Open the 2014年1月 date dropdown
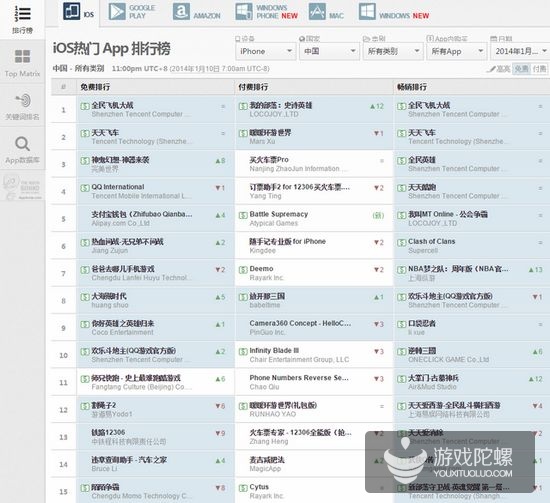550x503 pixels. pyautogui.click(x=520, y=52)
